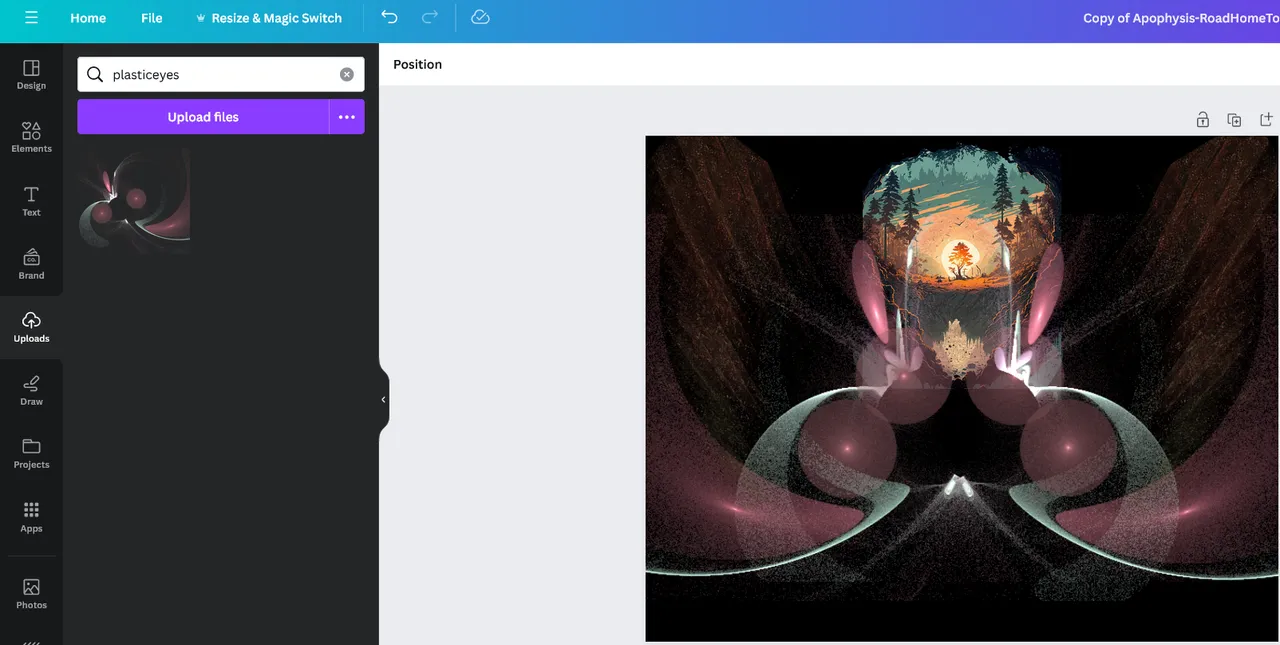
Task: Open the Text sidebar tab
Action: point(31,201)
